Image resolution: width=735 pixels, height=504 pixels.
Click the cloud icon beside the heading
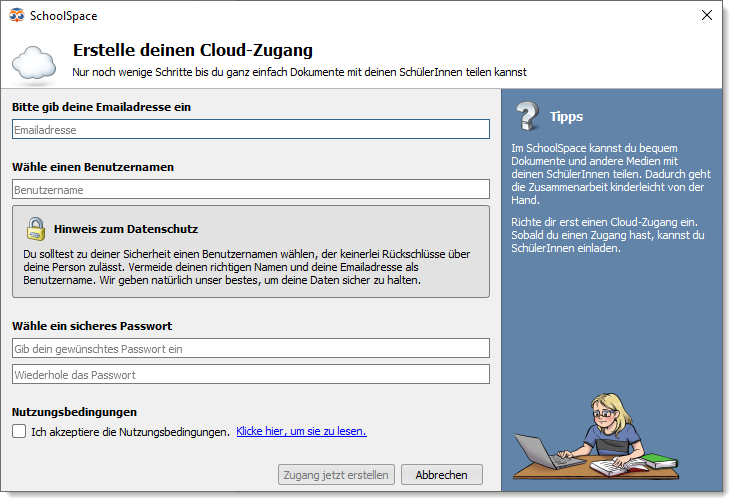(x=34, y=64)
